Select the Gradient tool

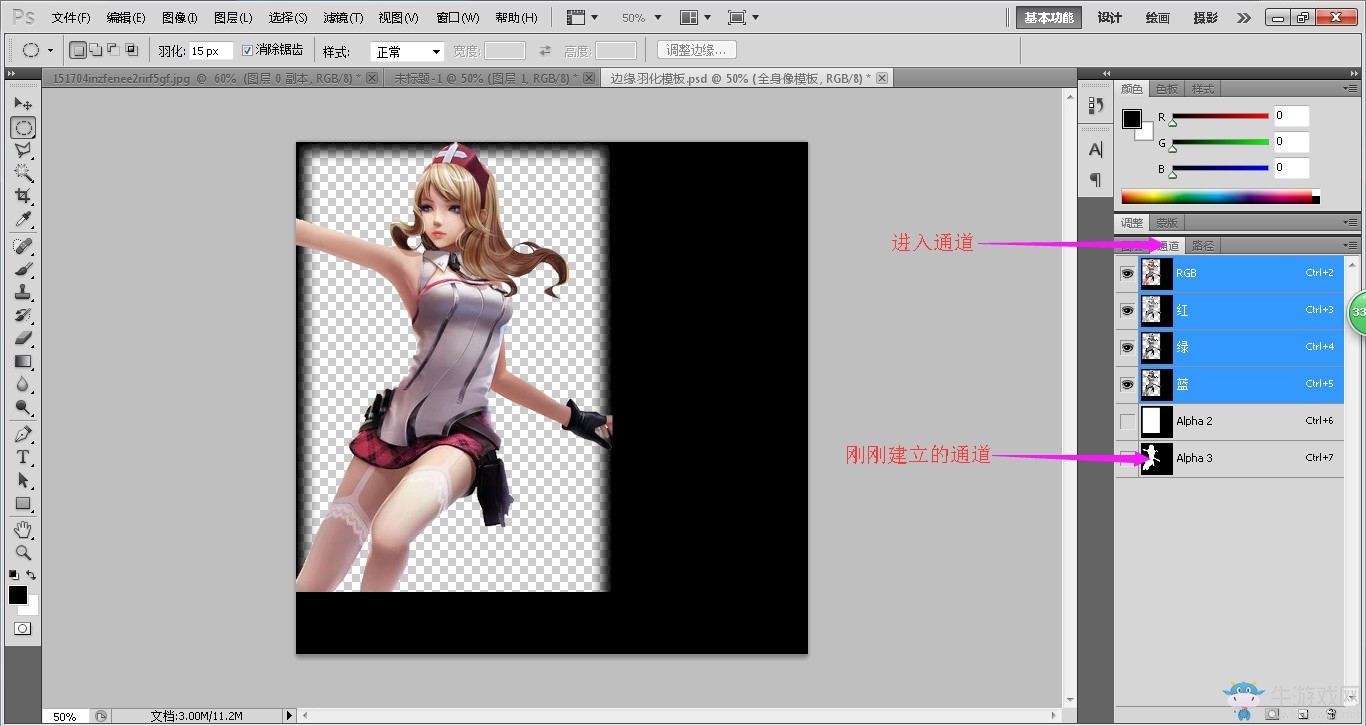23,361
